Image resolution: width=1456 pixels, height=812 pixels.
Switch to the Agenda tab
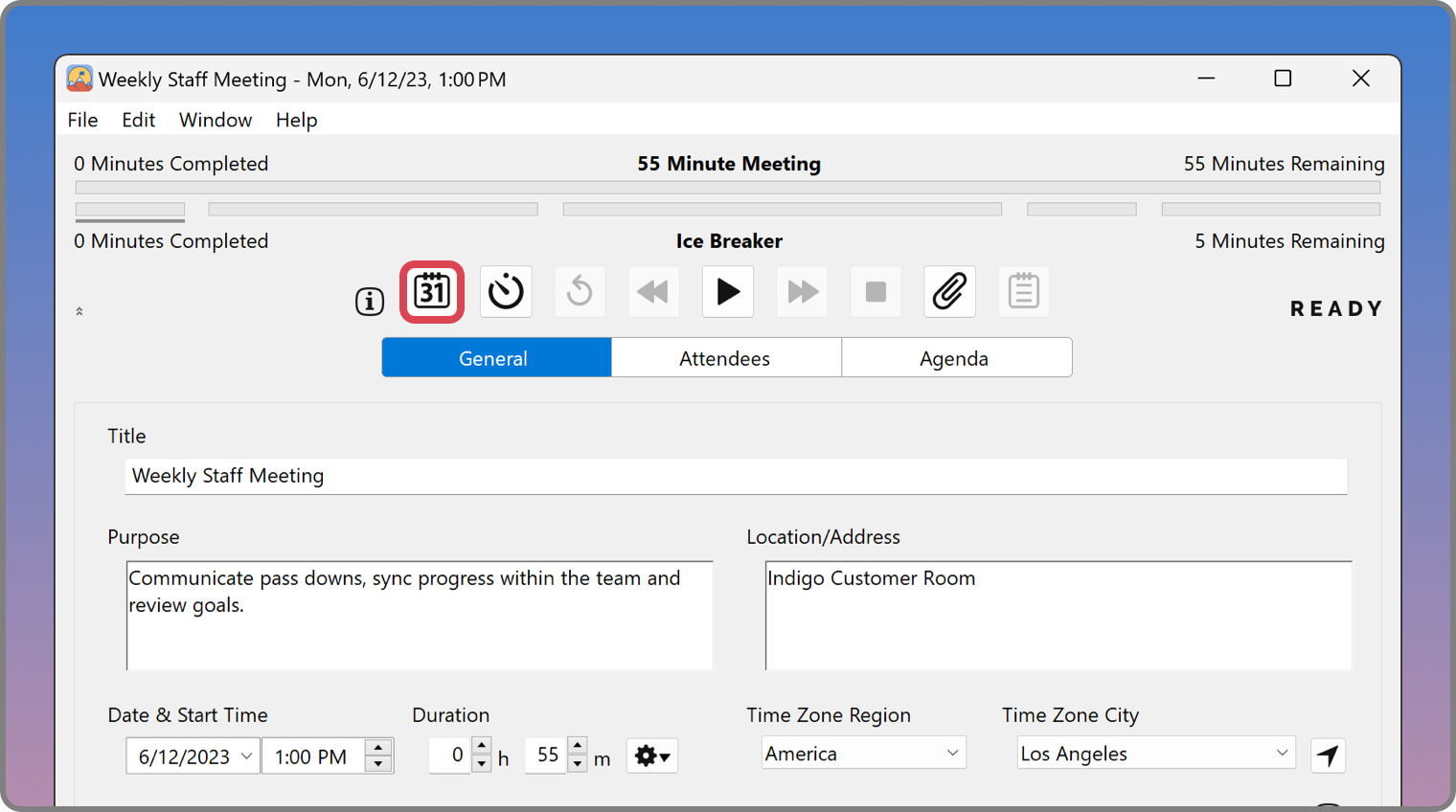pyautogui.click(x=954, y=358)
